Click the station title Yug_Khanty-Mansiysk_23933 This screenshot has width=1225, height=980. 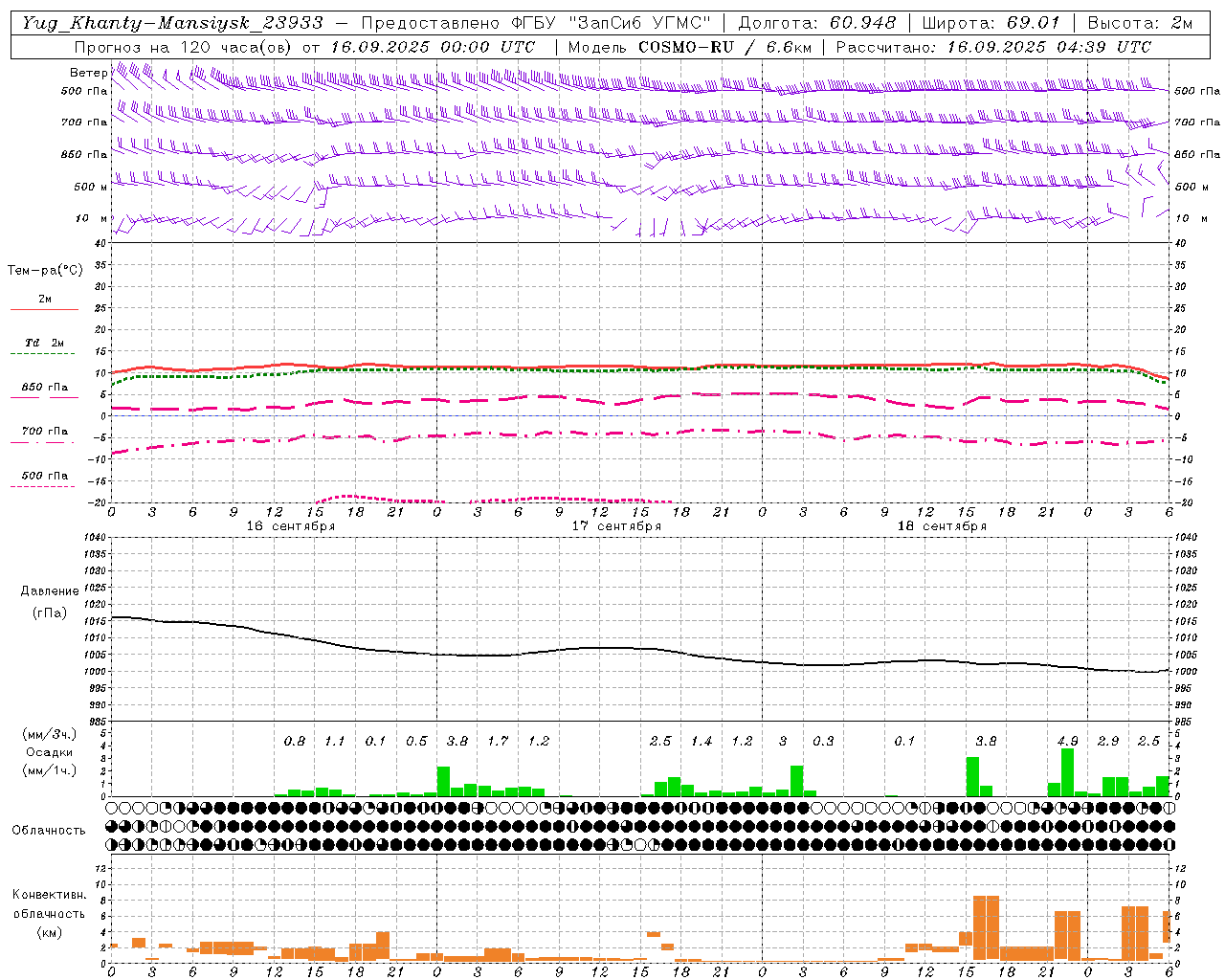pyautogui.click(x=172, y=23)
